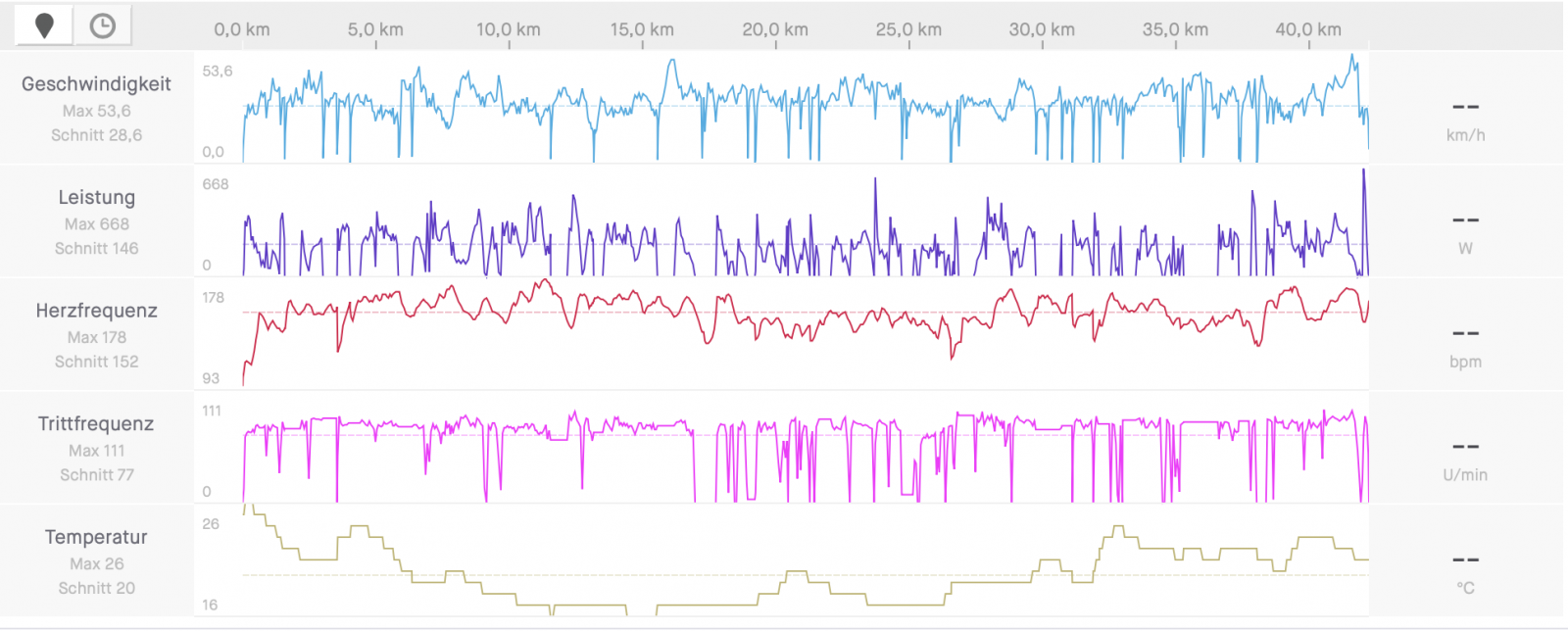The height and width of the screenshot is (631, 1568).
Task: Click the Max 111 cadence value
Action: tap(96, 451)
